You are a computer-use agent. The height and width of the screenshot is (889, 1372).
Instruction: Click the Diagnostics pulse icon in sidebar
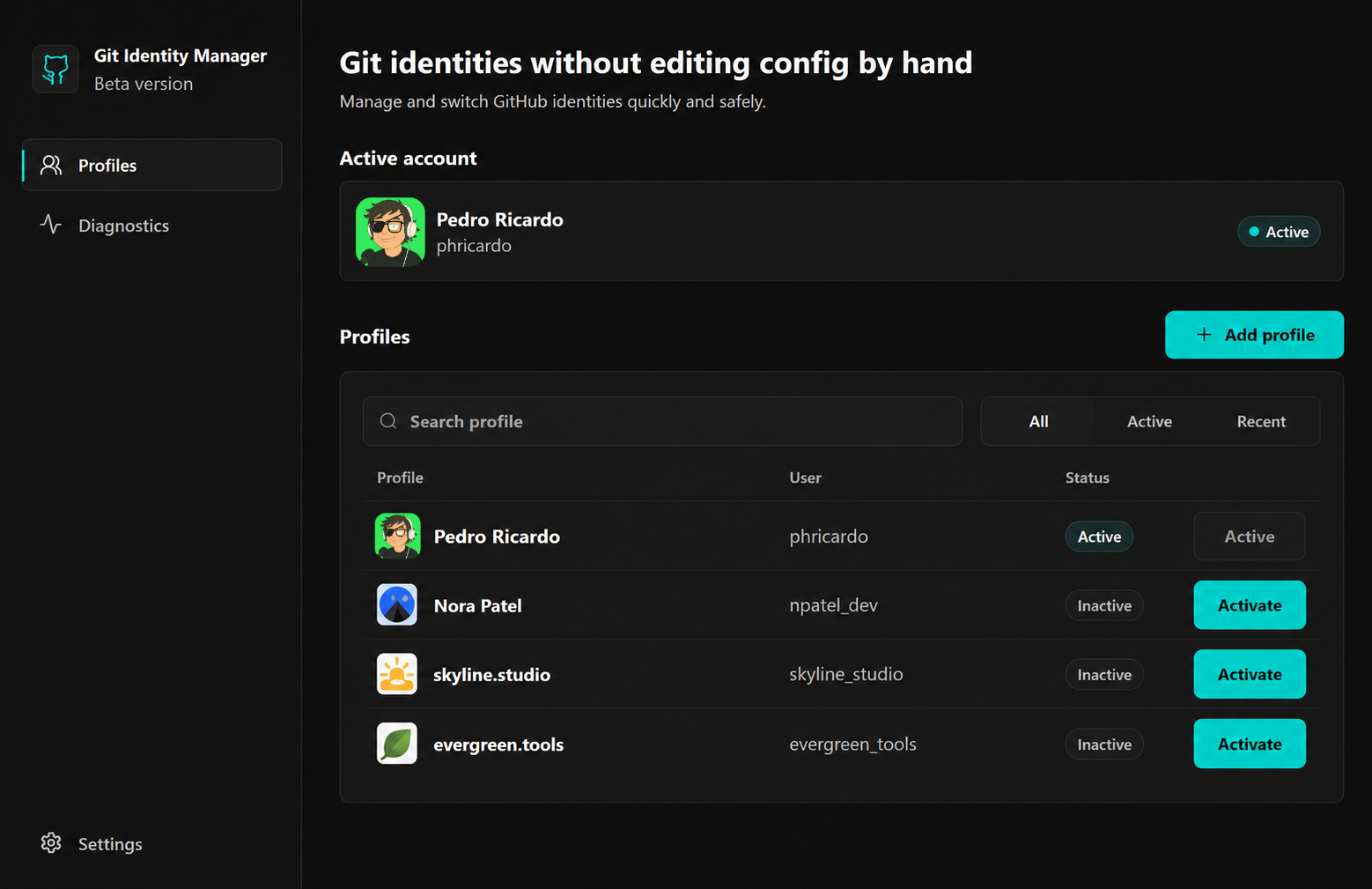[x=51, y=225]
